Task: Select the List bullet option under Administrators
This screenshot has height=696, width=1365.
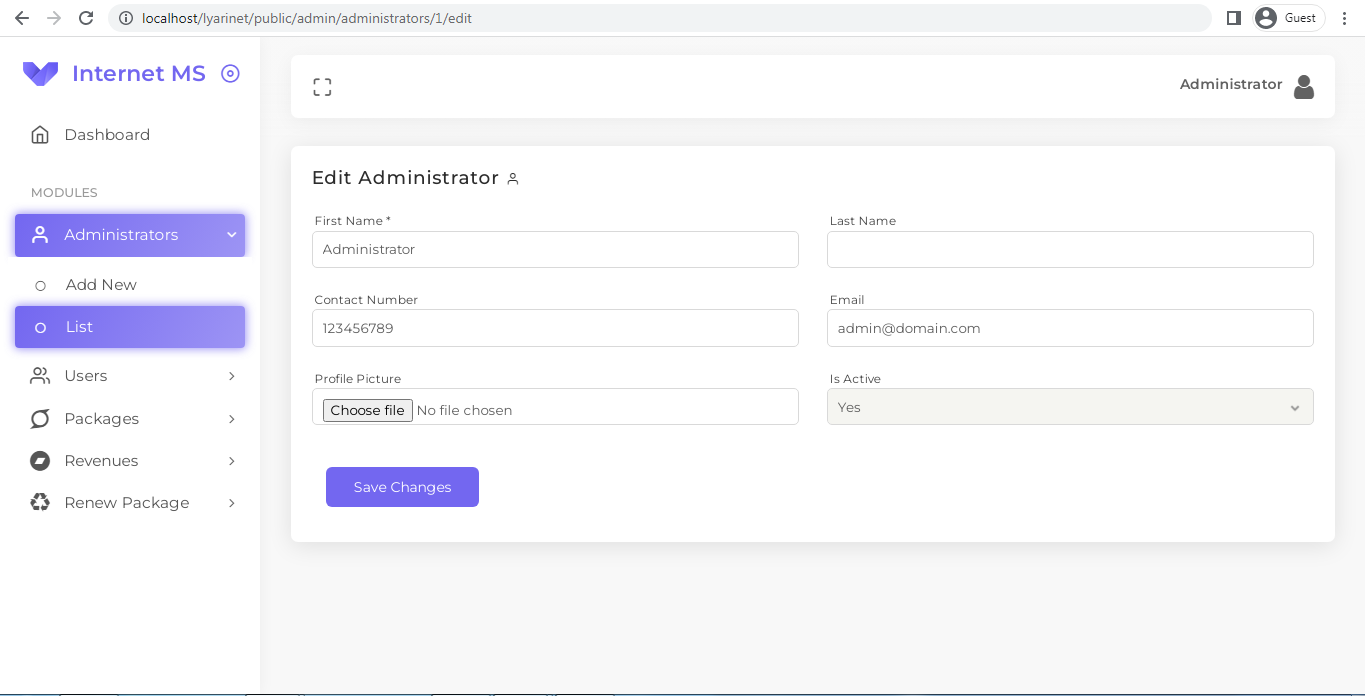Action: pos(40,326)
